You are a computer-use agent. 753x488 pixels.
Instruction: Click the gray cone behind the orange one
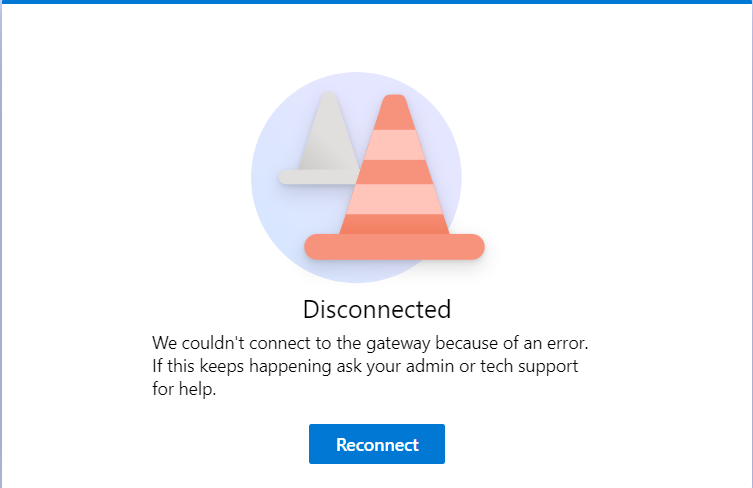[x=321, y=139]
